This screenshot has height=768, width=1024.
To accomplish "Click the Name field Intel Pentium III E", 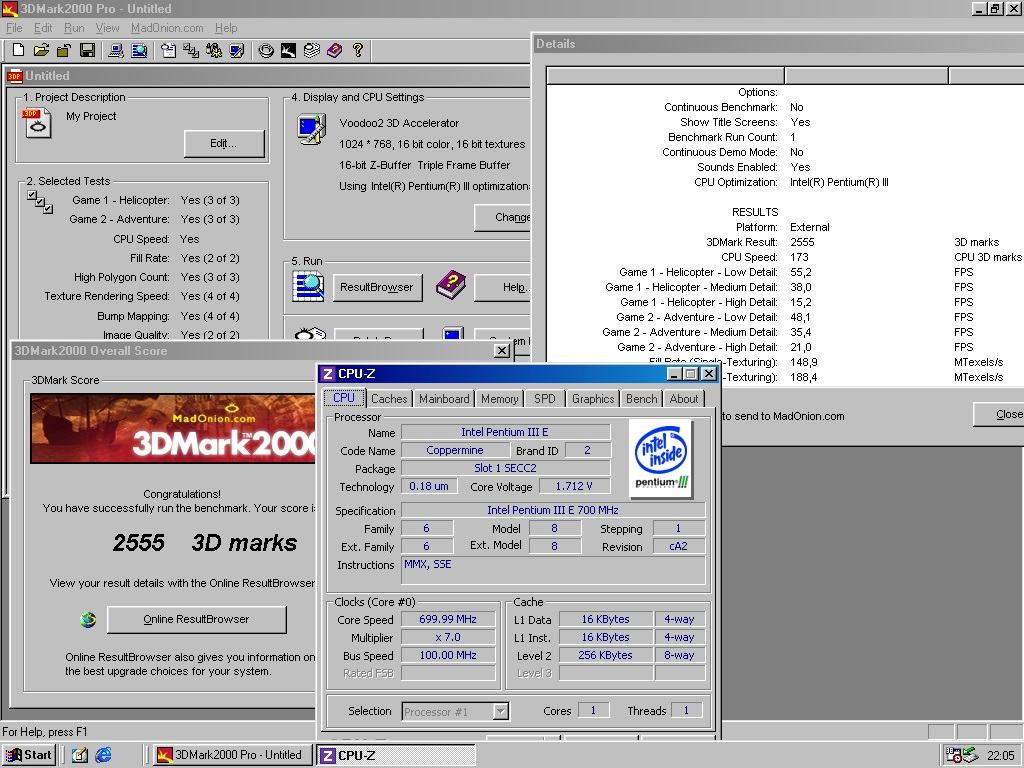I will (505, 432).
